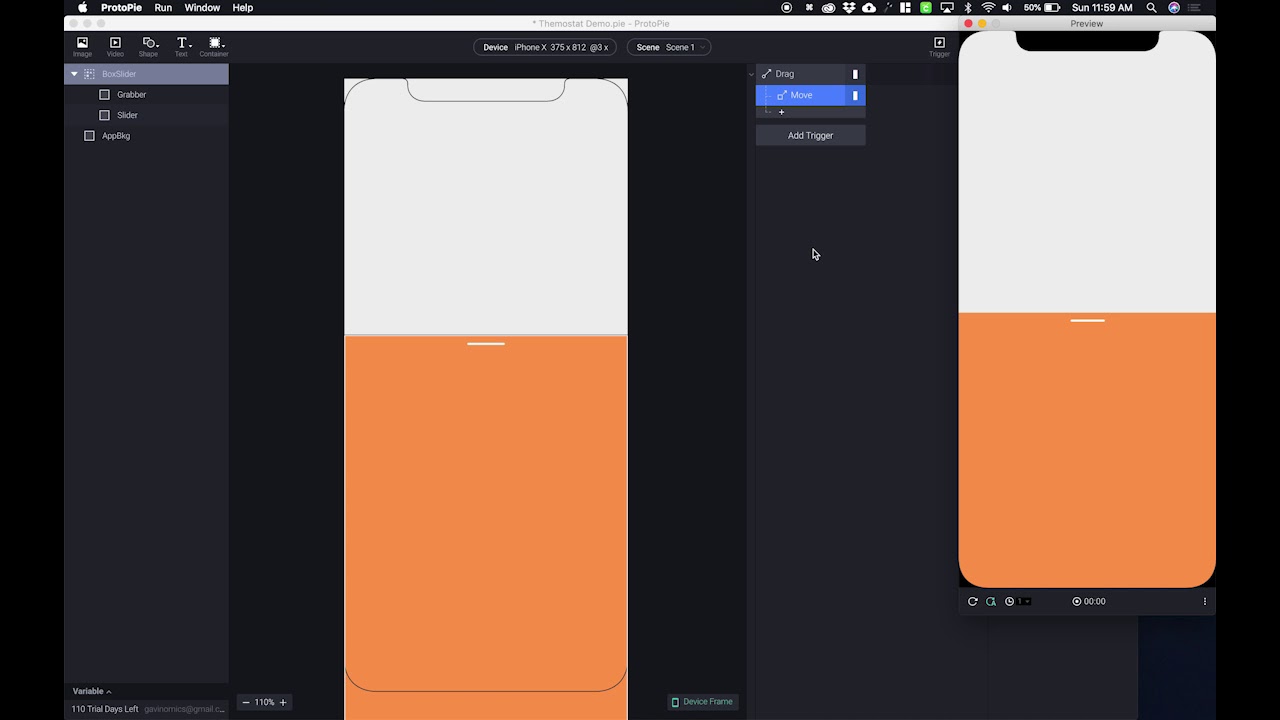
Task: Click the Creative Cloud menu bar icon
Action: point(828,8)
